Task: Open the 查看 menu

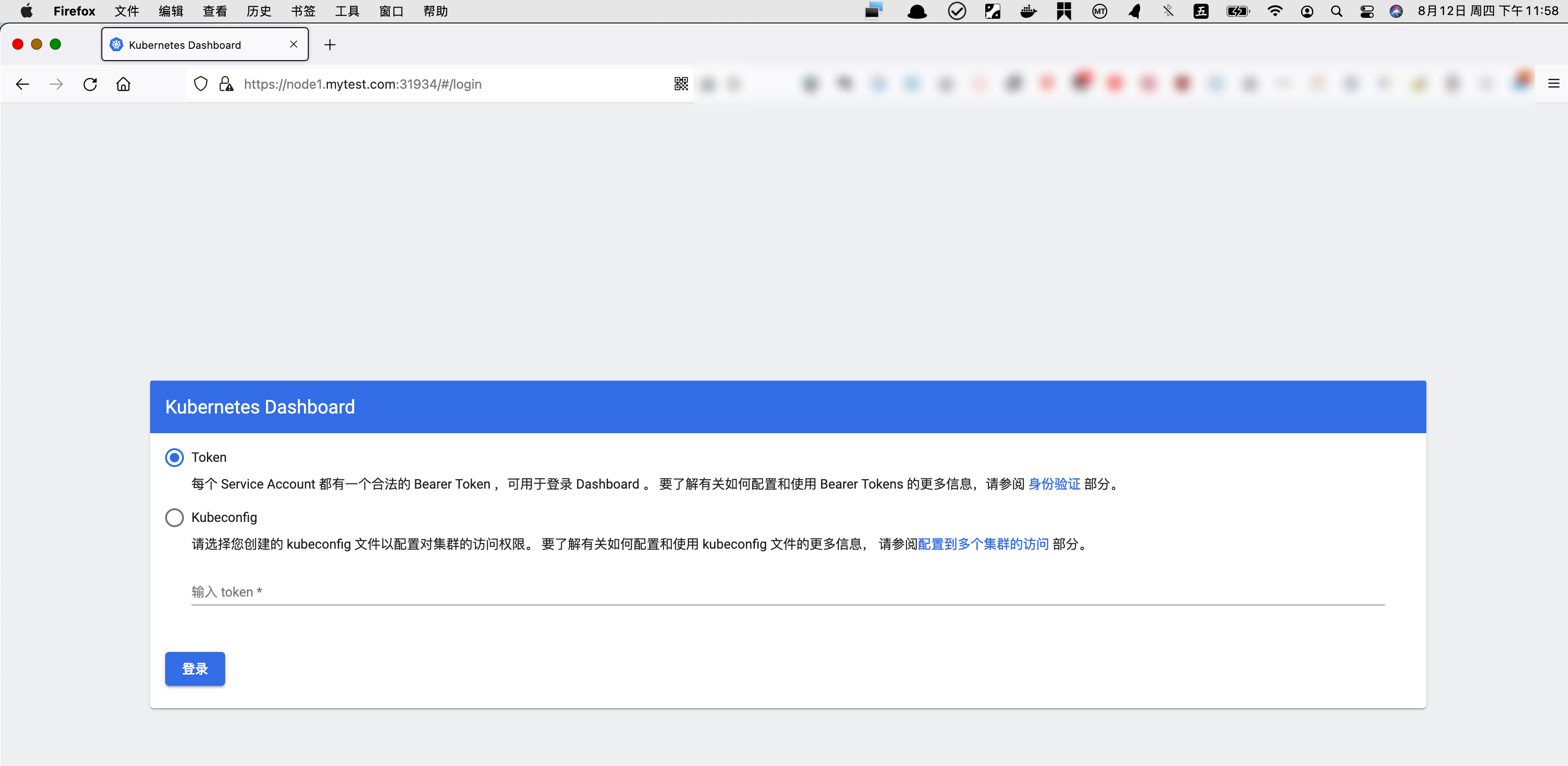Action: pyautogui.click(x=215, y=11)
